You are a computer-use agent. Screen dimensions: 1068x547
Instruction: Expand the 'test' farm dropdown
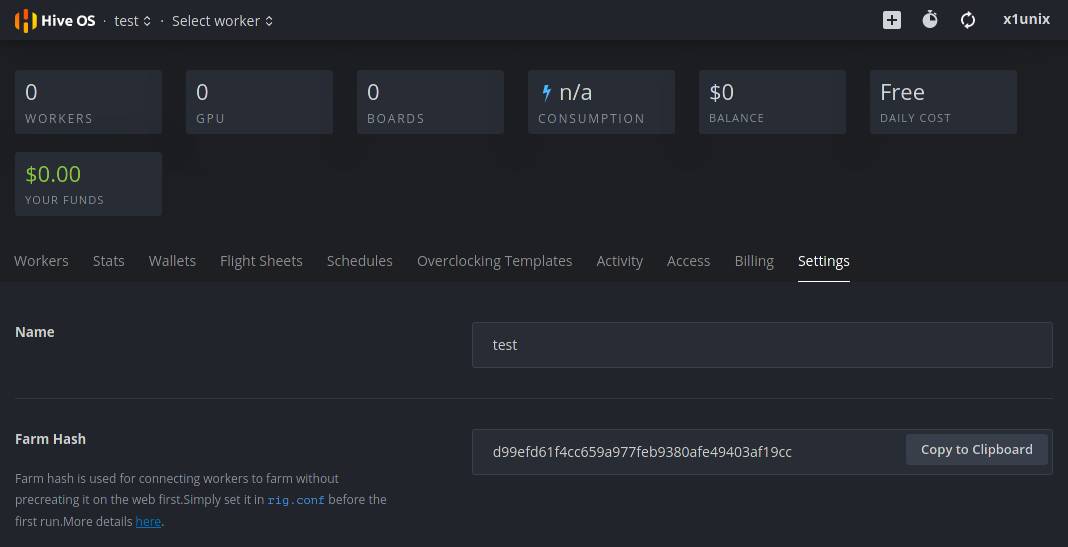[133, 21]
